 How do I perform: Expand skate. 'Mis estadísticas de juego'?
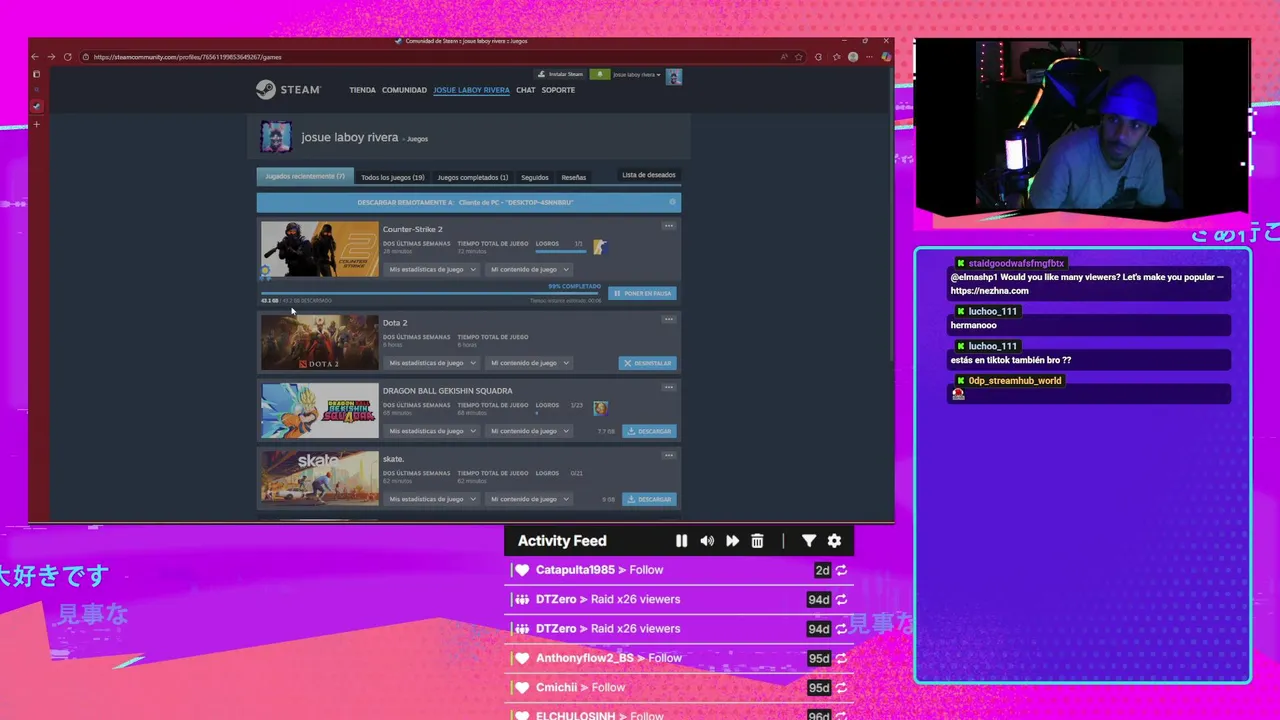point(431,499)
